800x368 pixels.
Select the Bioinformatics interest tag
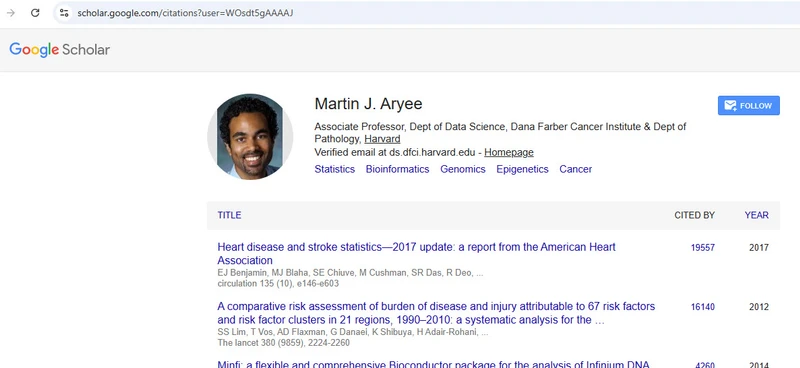[x=397, y=169]
